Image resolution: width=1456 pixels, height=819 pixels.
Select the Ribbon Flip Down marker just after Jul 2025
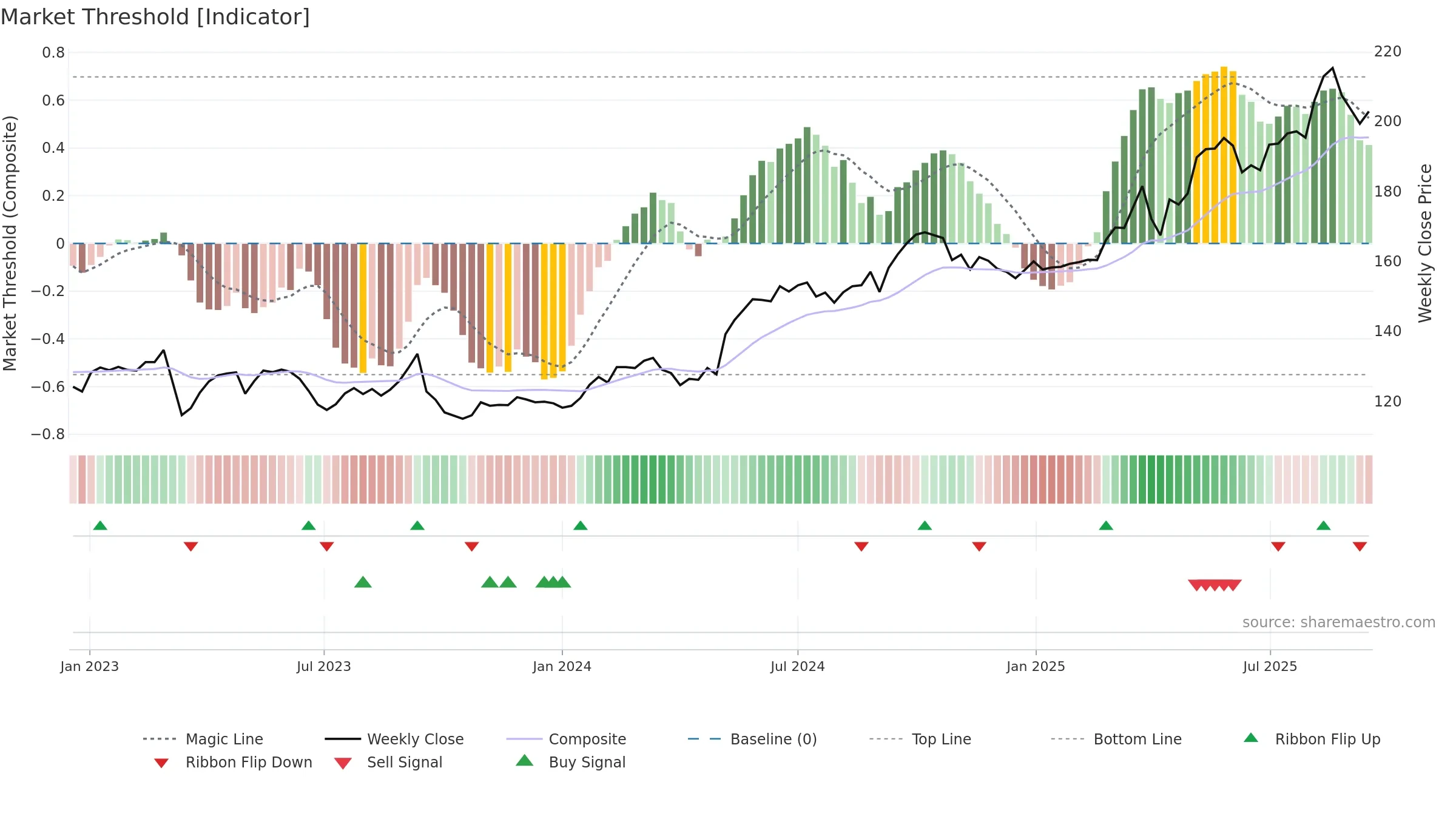[x=1278, y=547]
